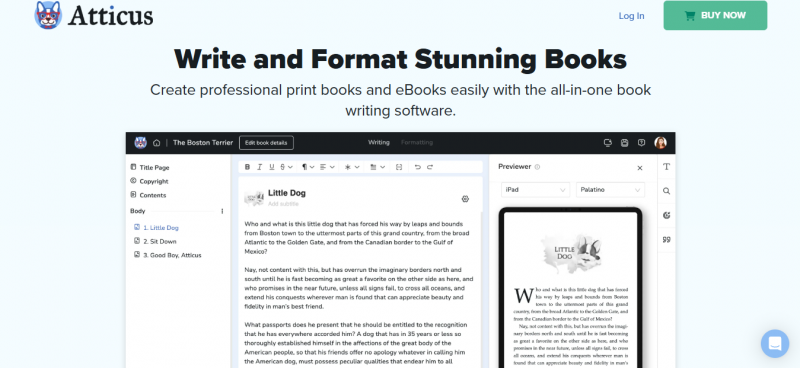Click the small Atticus logo in app bar
The height and width of the screenshot is (368, 800).
[x=140, y=142]
